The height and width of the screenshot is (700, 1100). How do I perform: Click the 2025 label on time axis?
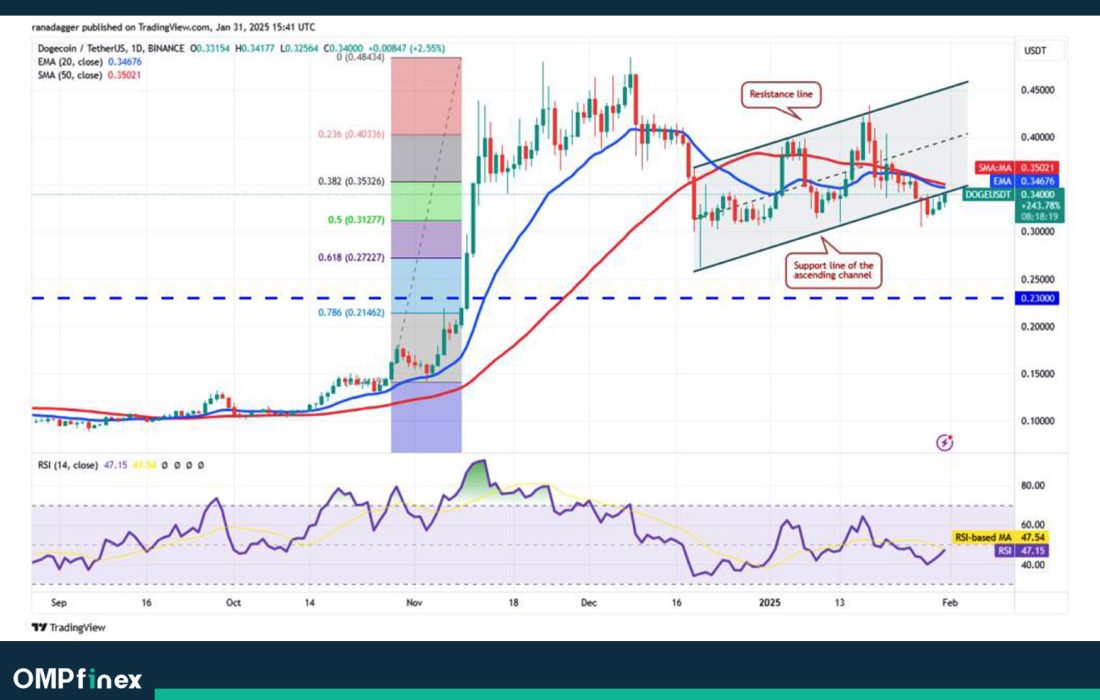pyautogui.click(x=768, y=603)
